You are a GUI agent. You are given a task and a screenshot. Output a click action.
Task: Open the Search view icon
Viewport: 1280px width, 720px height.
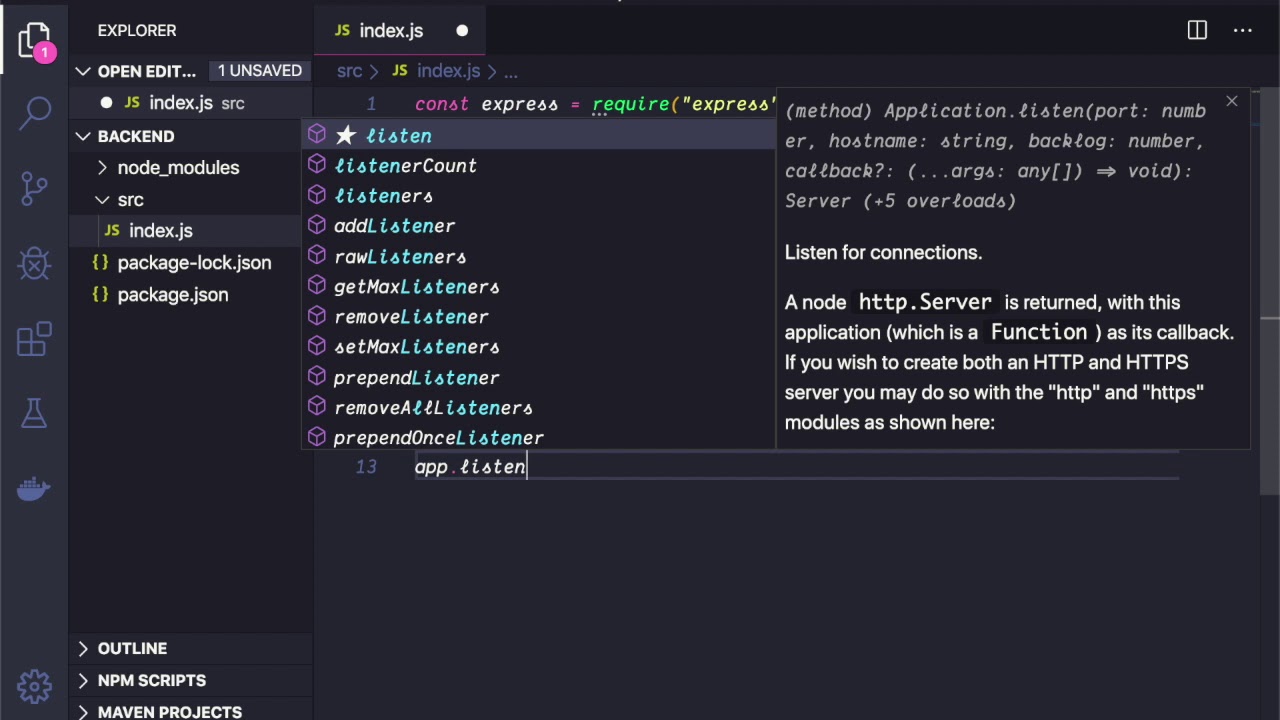coord(35,112)
